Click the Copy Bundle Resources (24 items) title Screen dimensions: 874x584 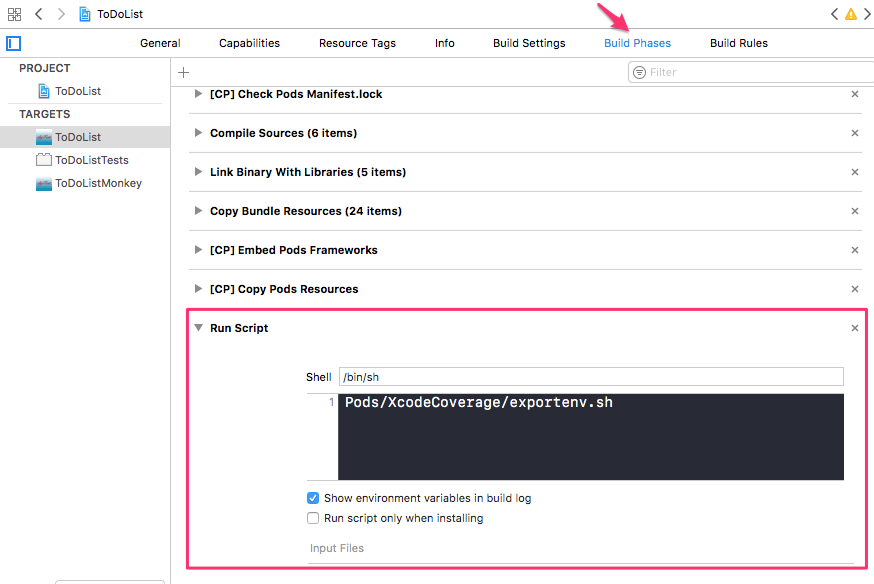(305, 211)
